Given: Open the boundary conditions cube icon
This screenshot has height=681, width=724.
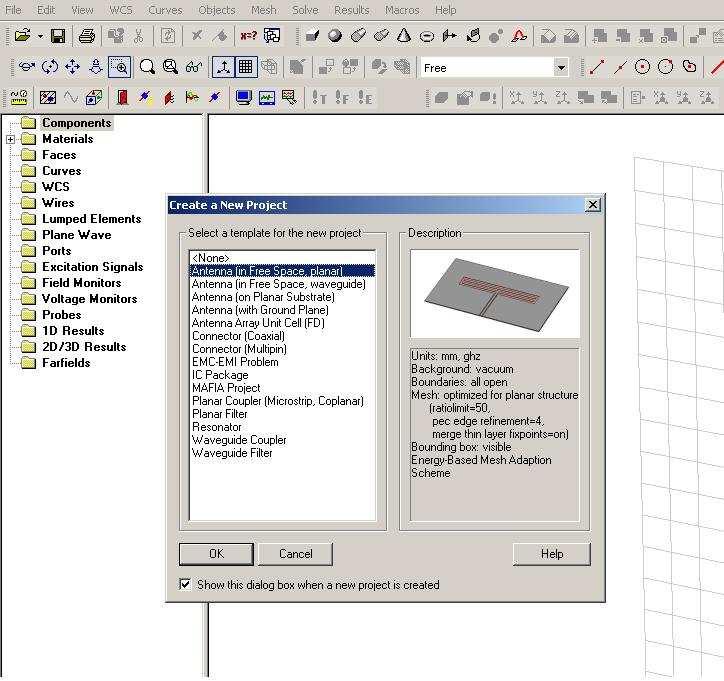Looking at the screenshot, I should [94, 97].
